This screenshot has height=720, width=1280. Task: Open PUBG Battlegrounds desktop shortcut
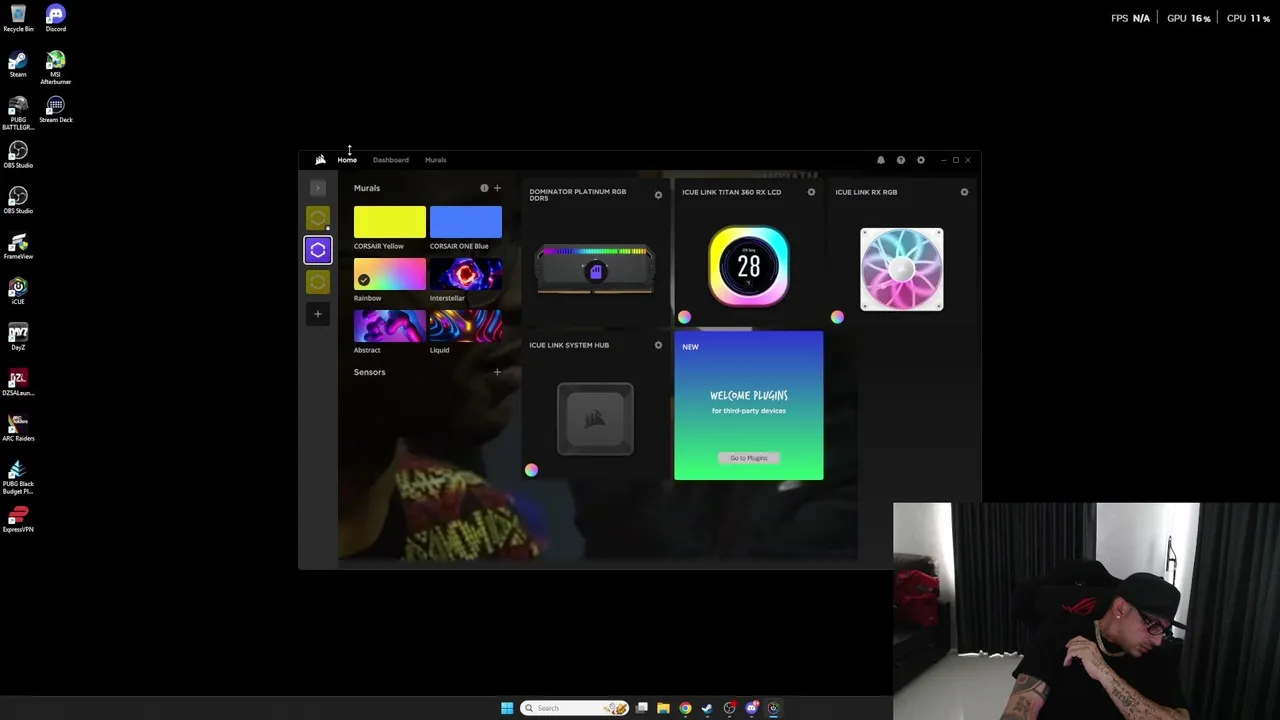coord(18,113)
